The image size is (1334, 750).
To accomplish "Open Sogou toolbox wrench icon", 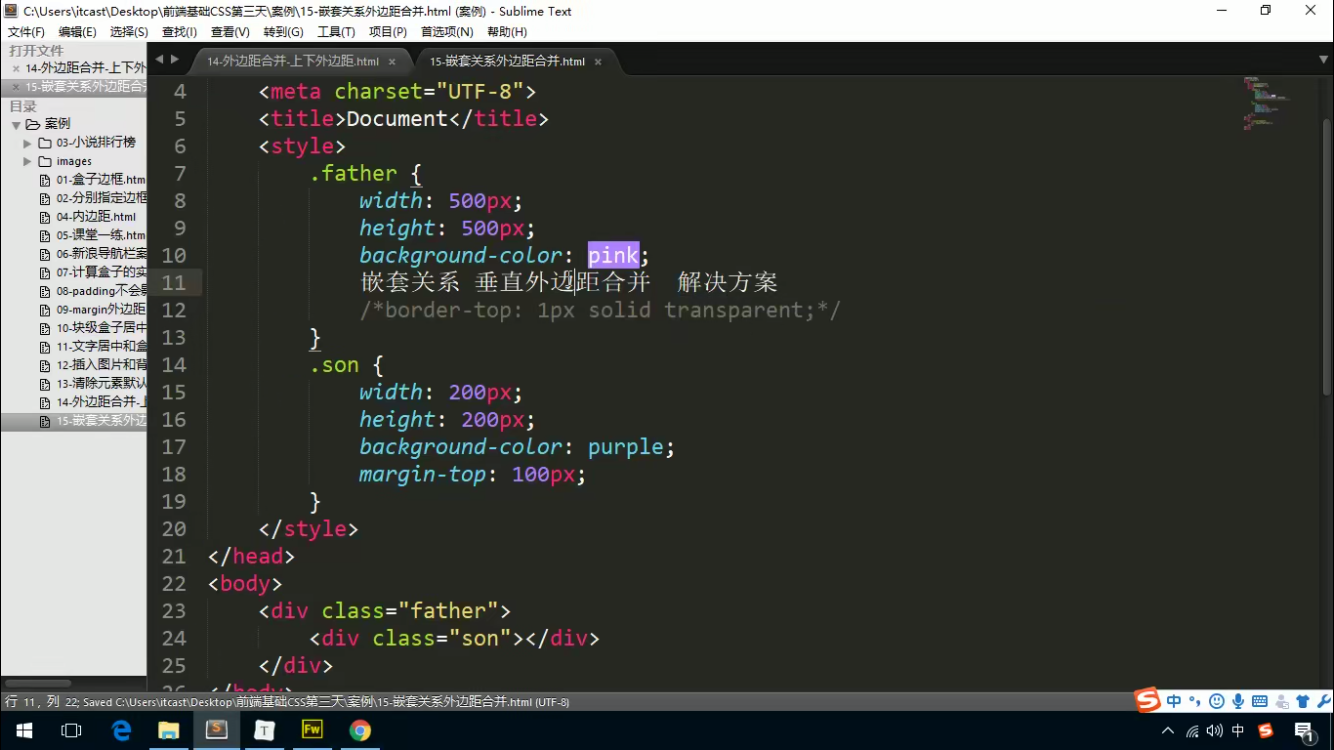I will point(1323,701).
